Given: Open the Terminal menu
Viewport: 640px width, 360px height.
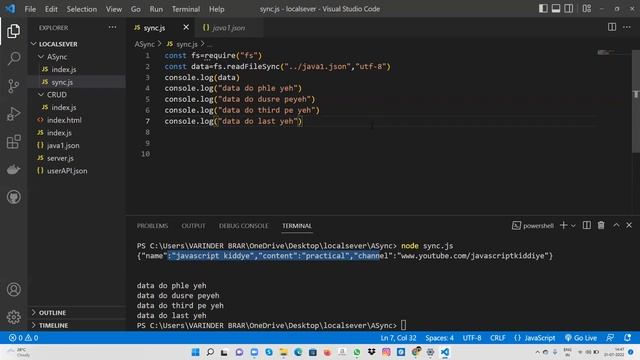Looking at the screenshot, I should (x=186, y=9).
